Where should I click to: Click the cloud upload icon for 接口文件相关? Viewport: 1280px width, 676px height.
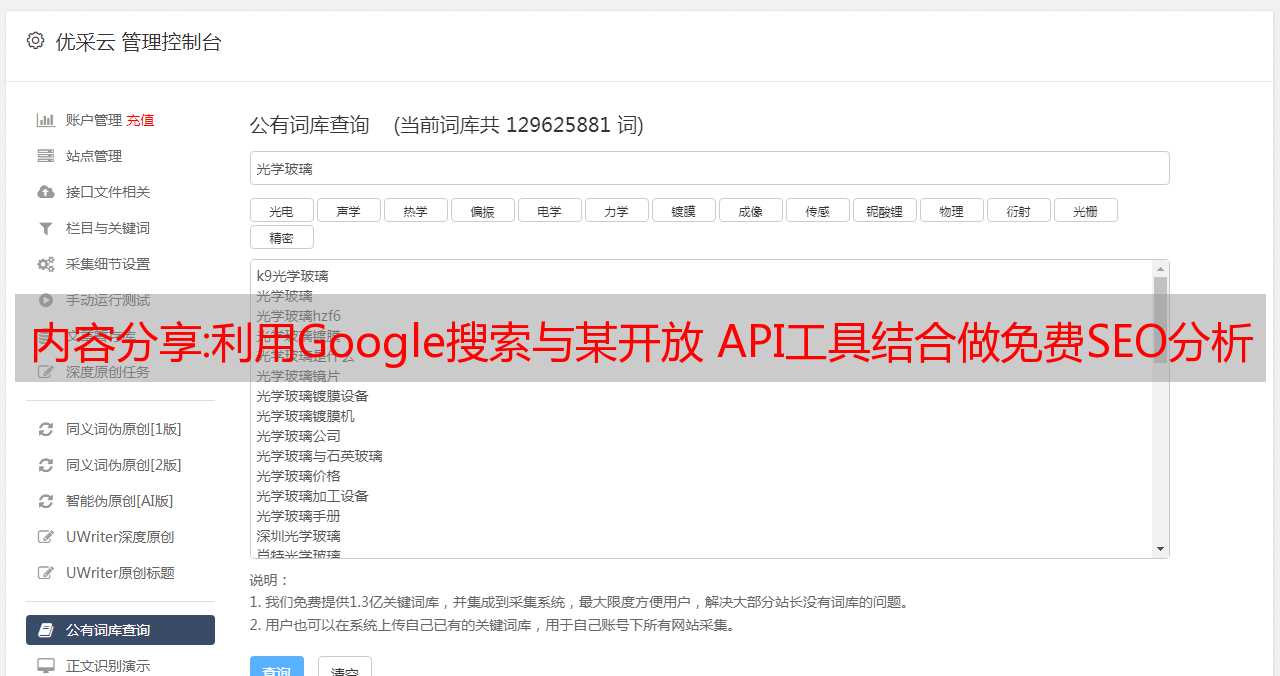point(46,192)
